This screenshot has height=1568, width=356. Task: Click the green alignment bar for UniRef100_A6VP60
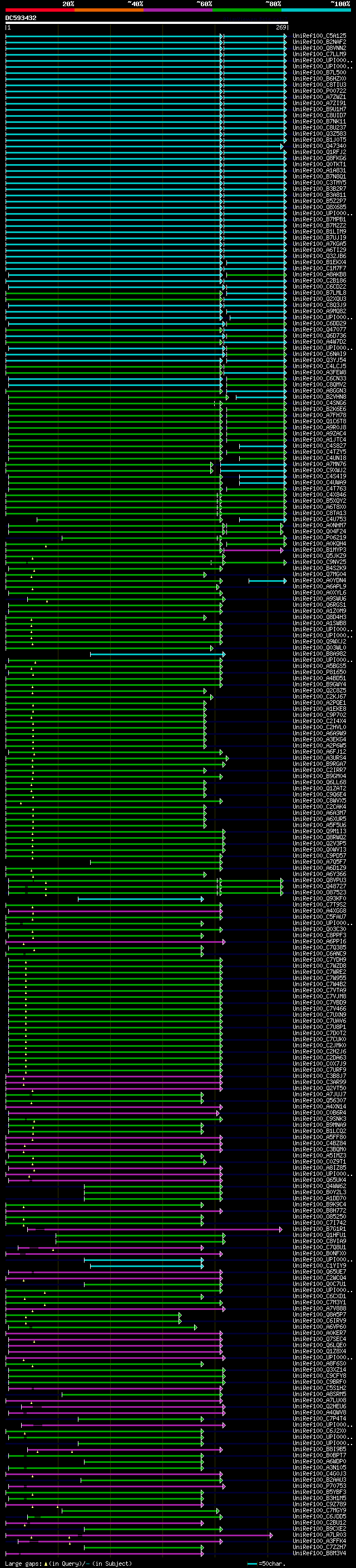point(102,1327)
